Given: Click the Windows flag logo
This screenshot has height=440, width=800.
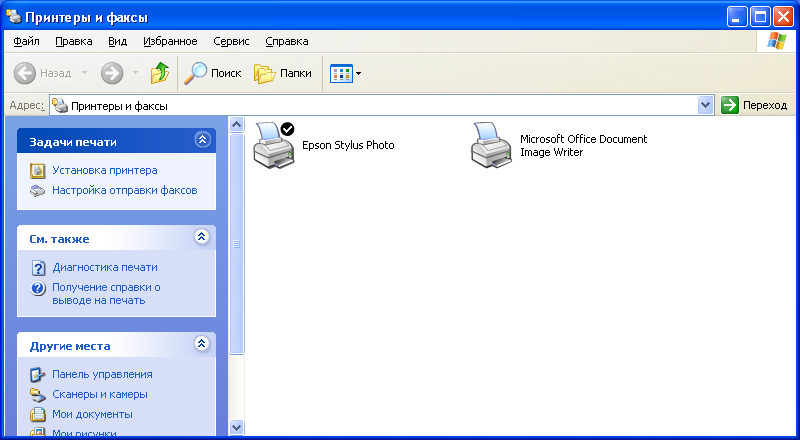Looking at the screenshot, I should 777,41.
